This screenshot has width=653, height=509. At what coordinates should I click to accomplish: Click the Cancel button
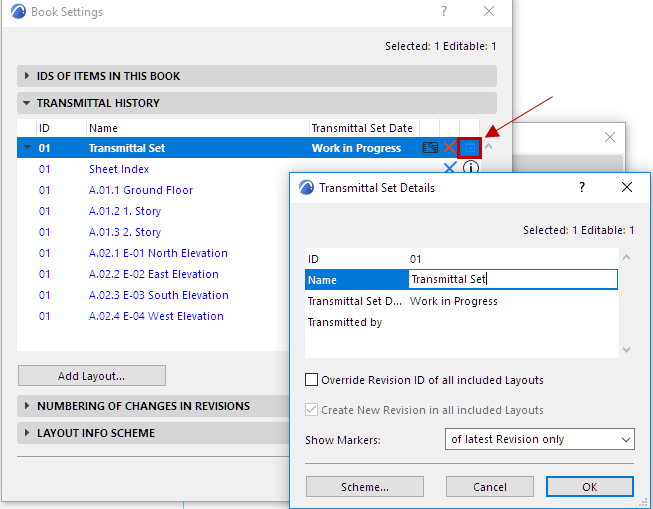pos(490,487)
